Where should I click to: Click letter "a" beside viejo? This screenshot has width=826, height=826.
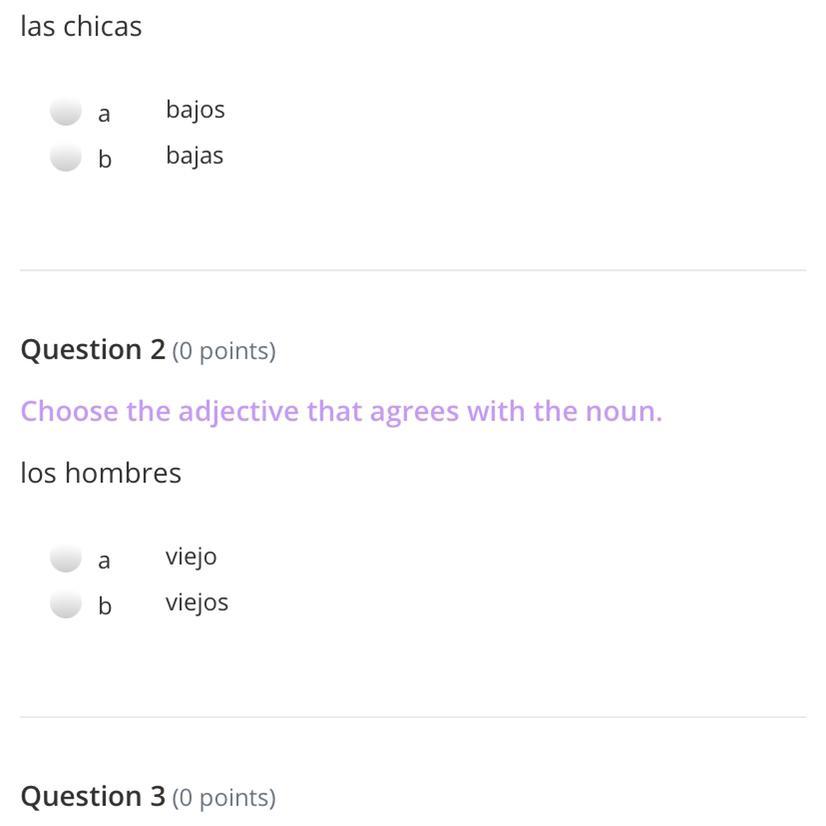point(104,561)
